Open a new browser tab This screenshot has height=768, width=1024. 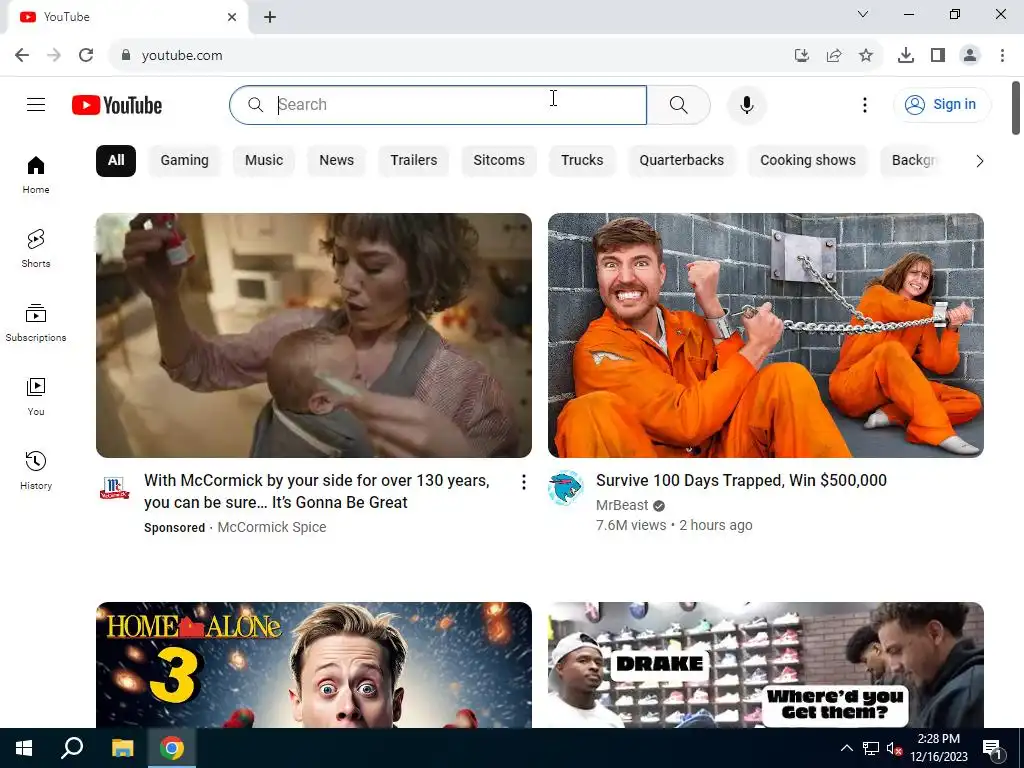point(270,17)
